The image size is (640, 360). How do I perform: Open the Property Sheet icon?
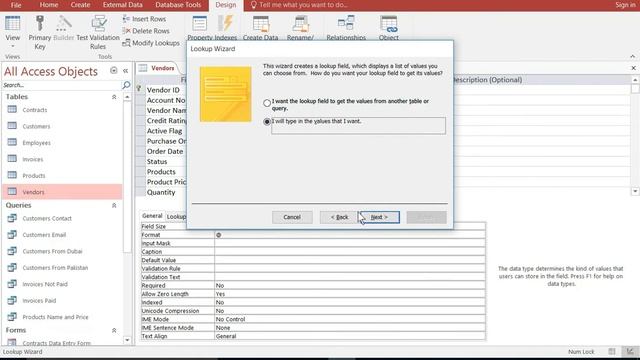click(x=199, y=24)
